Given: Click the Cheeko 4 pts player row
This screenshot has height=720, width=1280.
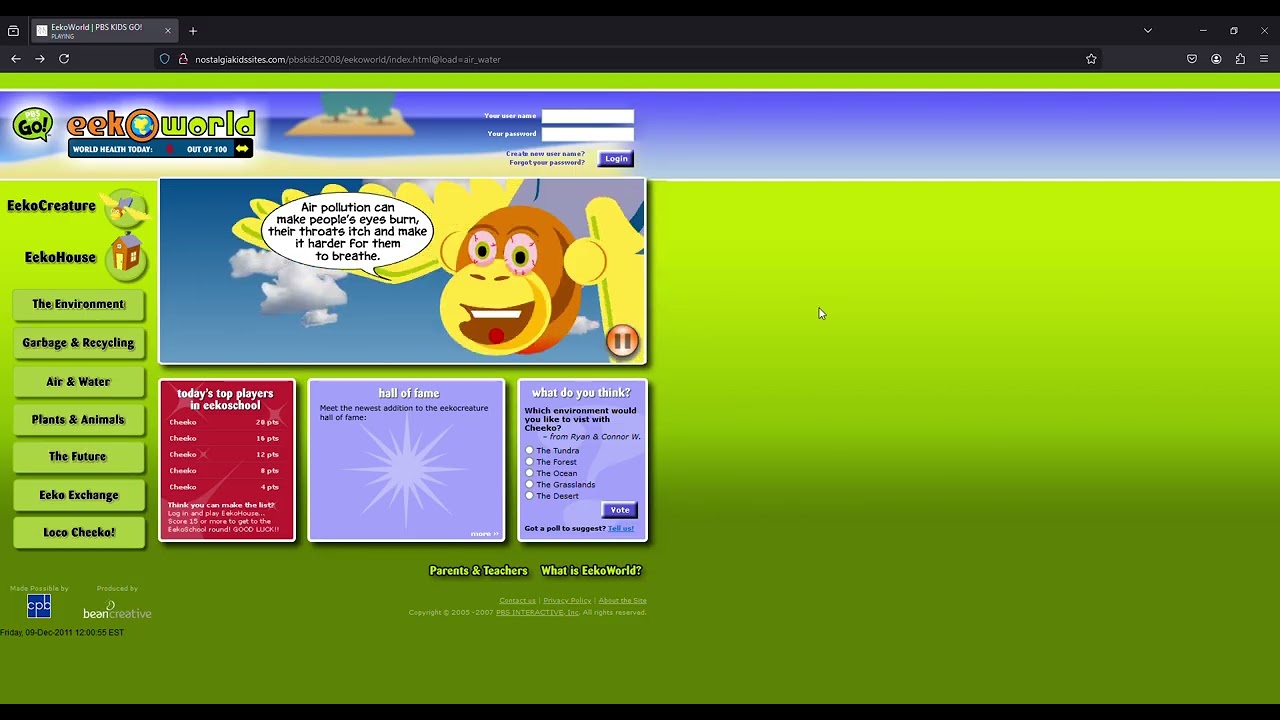Looking at the screenshot, I should (x=225, y=487).
